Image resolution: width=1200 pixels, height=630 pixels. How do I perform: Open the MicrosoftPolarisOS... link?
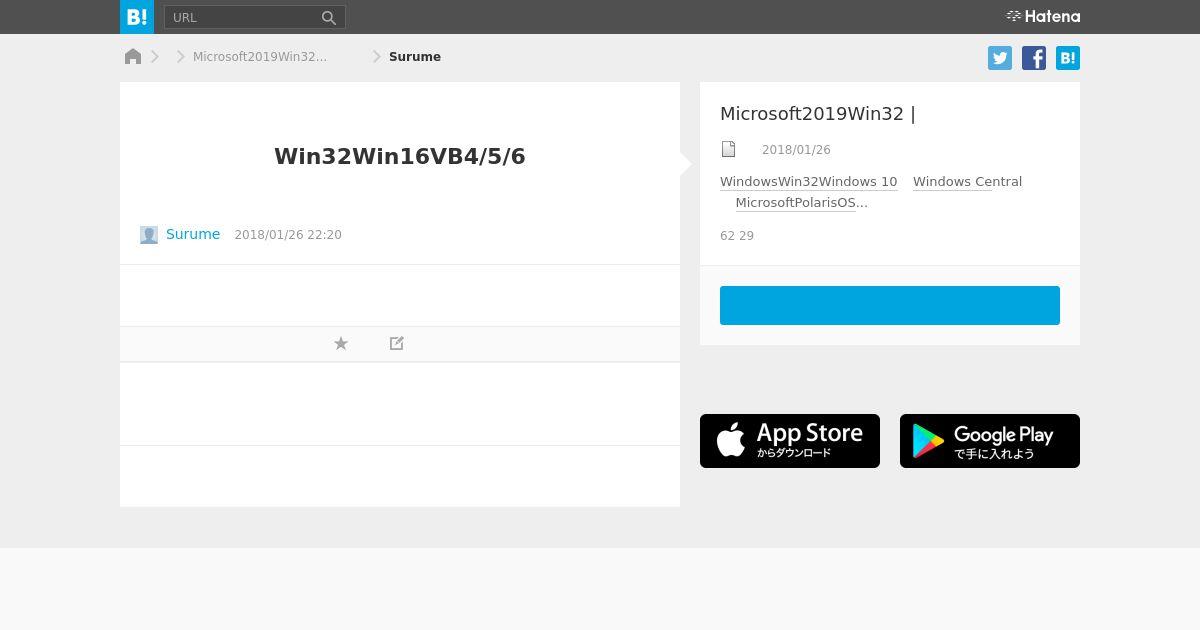click(802, 203)
